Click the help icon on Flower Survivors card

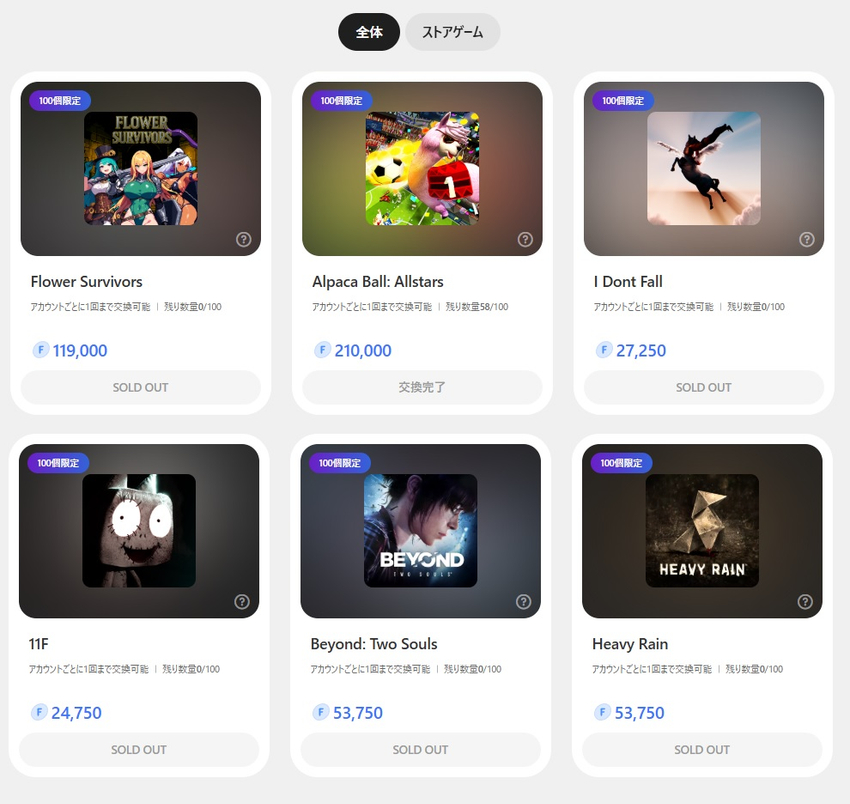pos(244,239)
